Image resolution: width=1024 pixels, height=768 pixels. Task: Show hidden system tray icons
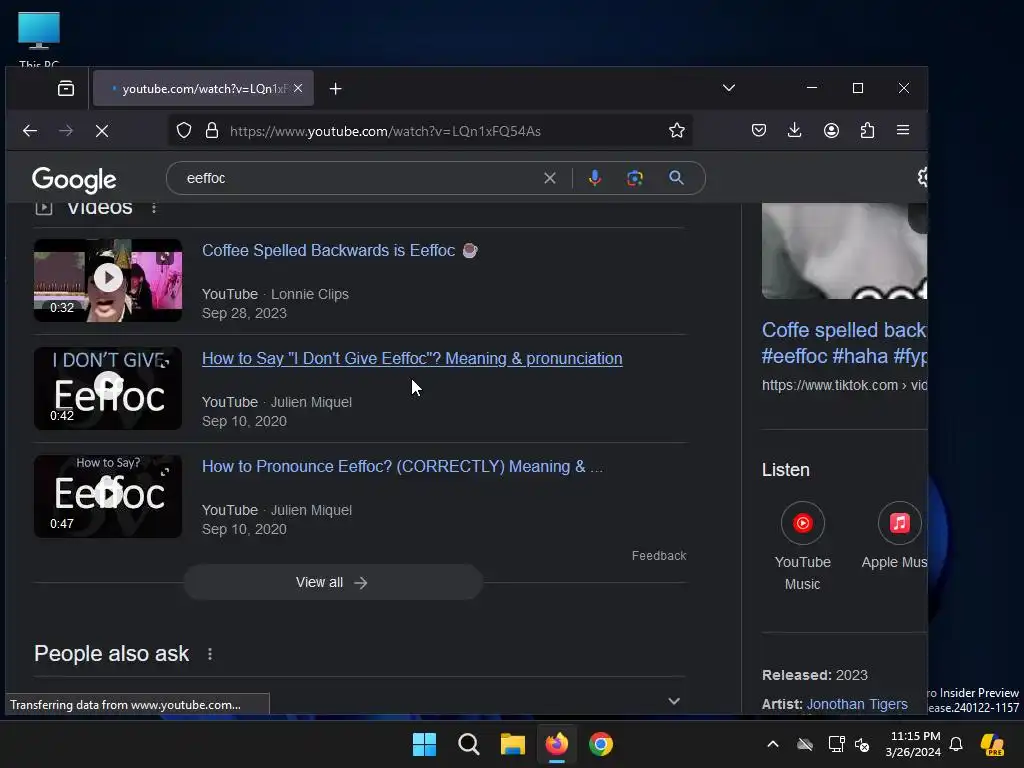[x=773, y=744]
